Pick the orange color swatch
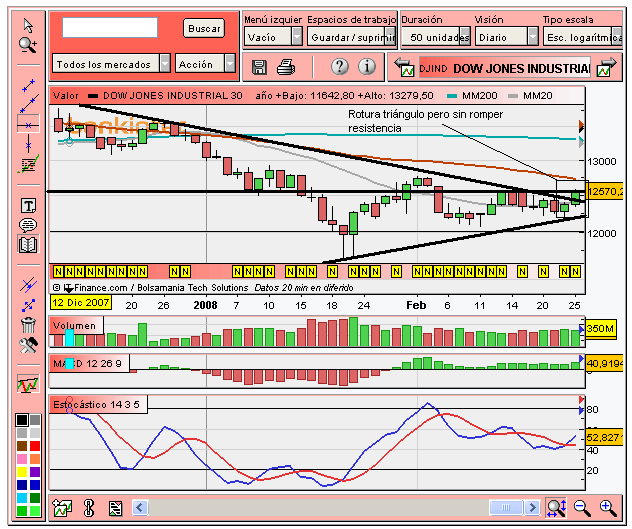Viewport: 632px width, 529px height. pyautogui.click(x=35, y=458)
